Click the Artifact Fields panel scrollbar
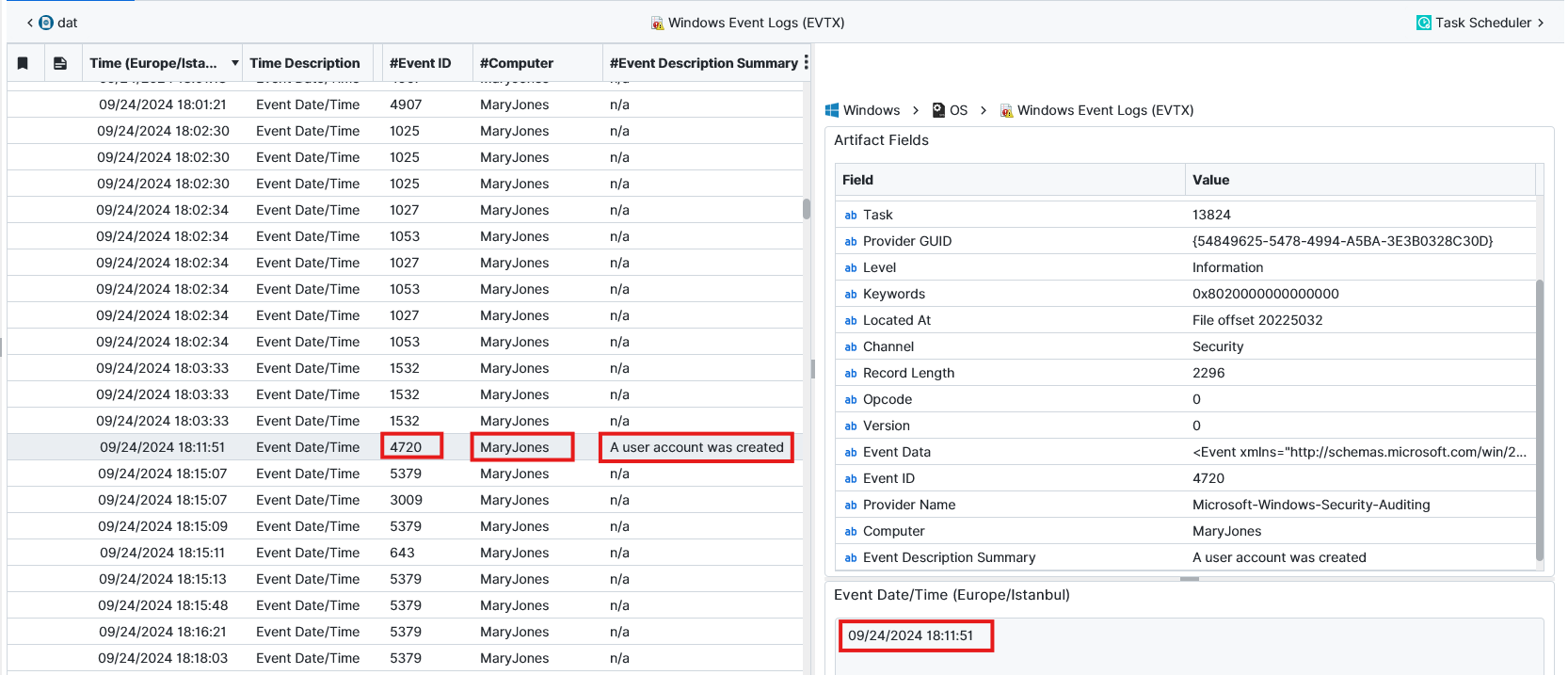1568x675 pixels. (x=1540, y=419)
